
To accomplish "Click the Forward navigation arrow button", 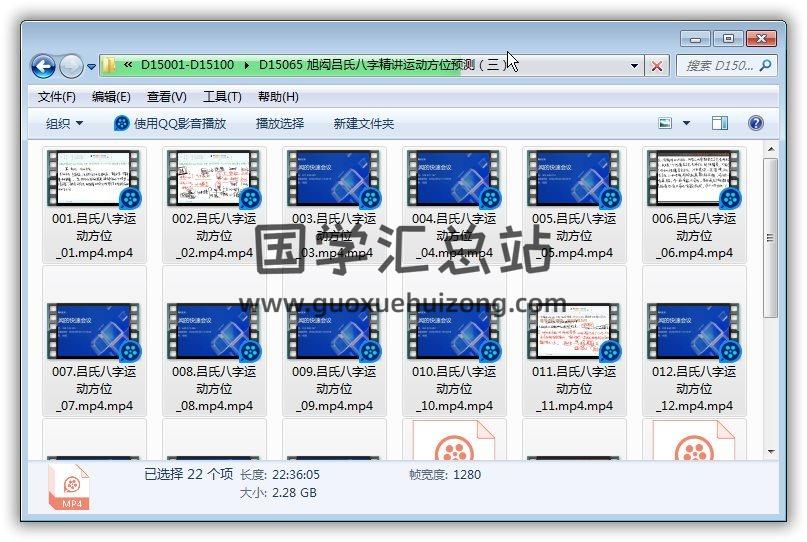I will 71,66.
